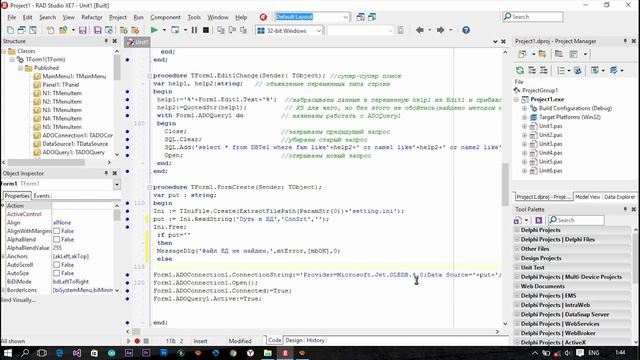Open the File menu
This screenshot has height=360, width=640.
point(12,17)
